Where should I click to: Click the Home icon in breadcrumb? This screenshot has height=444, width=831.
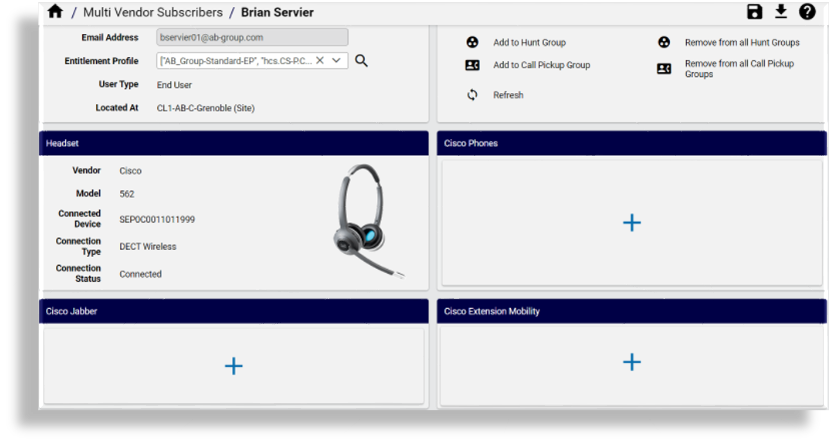pyautogui.click(x=55, y=12)
